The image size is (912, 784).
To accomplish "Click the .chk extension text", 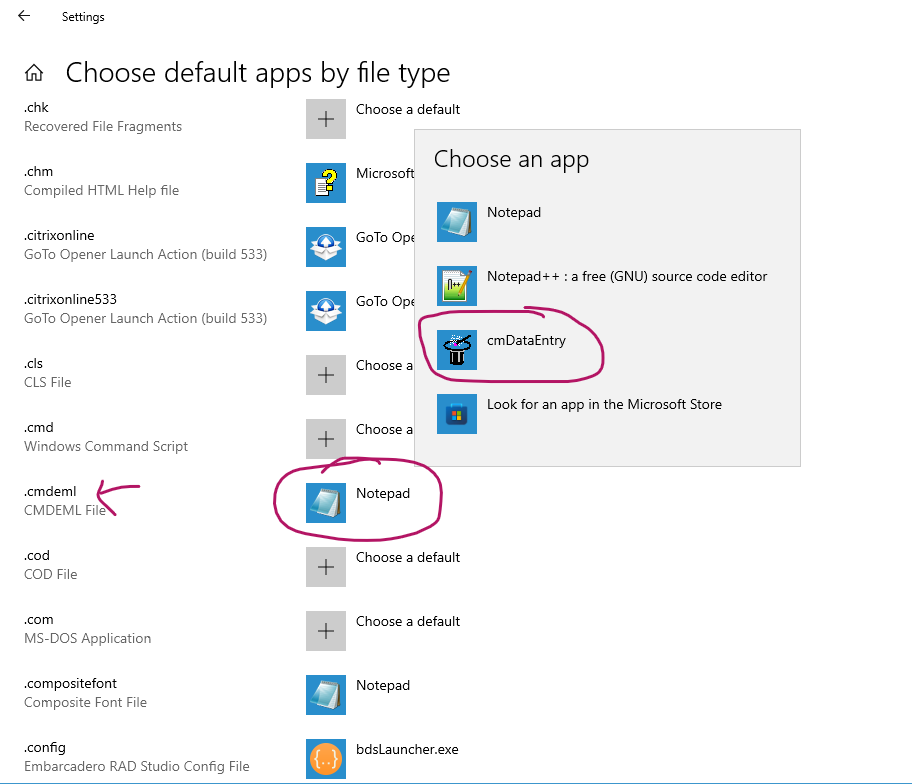I will pos(36,108).
